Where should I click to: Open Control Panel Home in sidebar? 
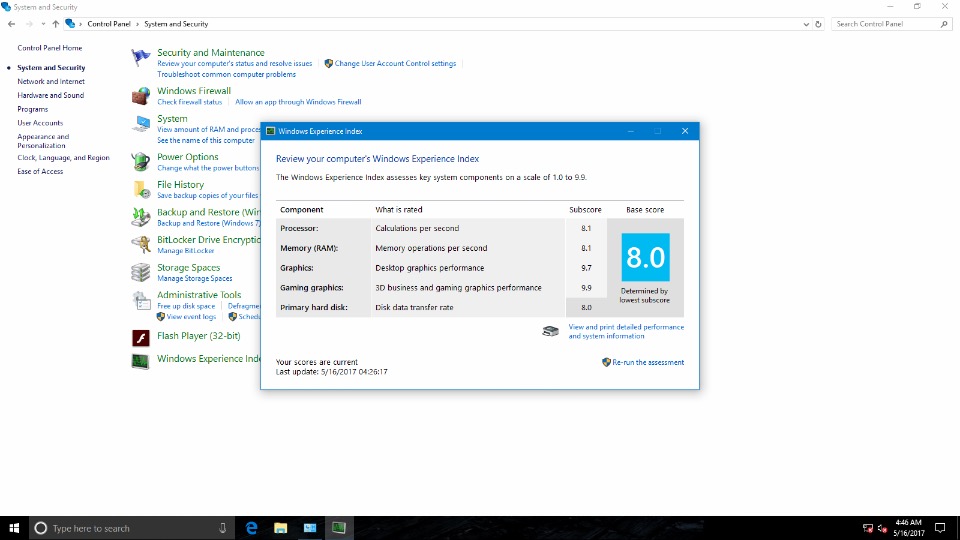tap(50, 48)
